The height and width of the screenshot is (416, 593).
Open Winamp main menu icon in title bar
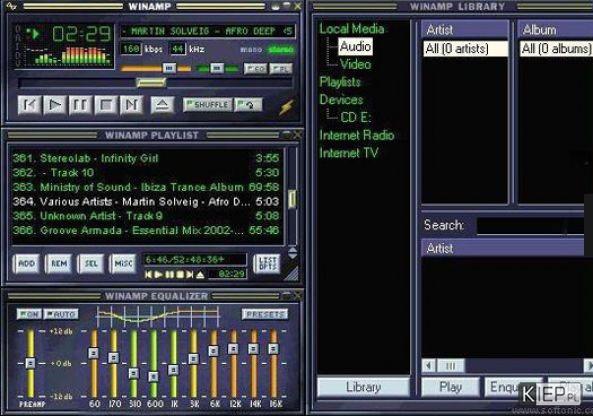(12, 6)
